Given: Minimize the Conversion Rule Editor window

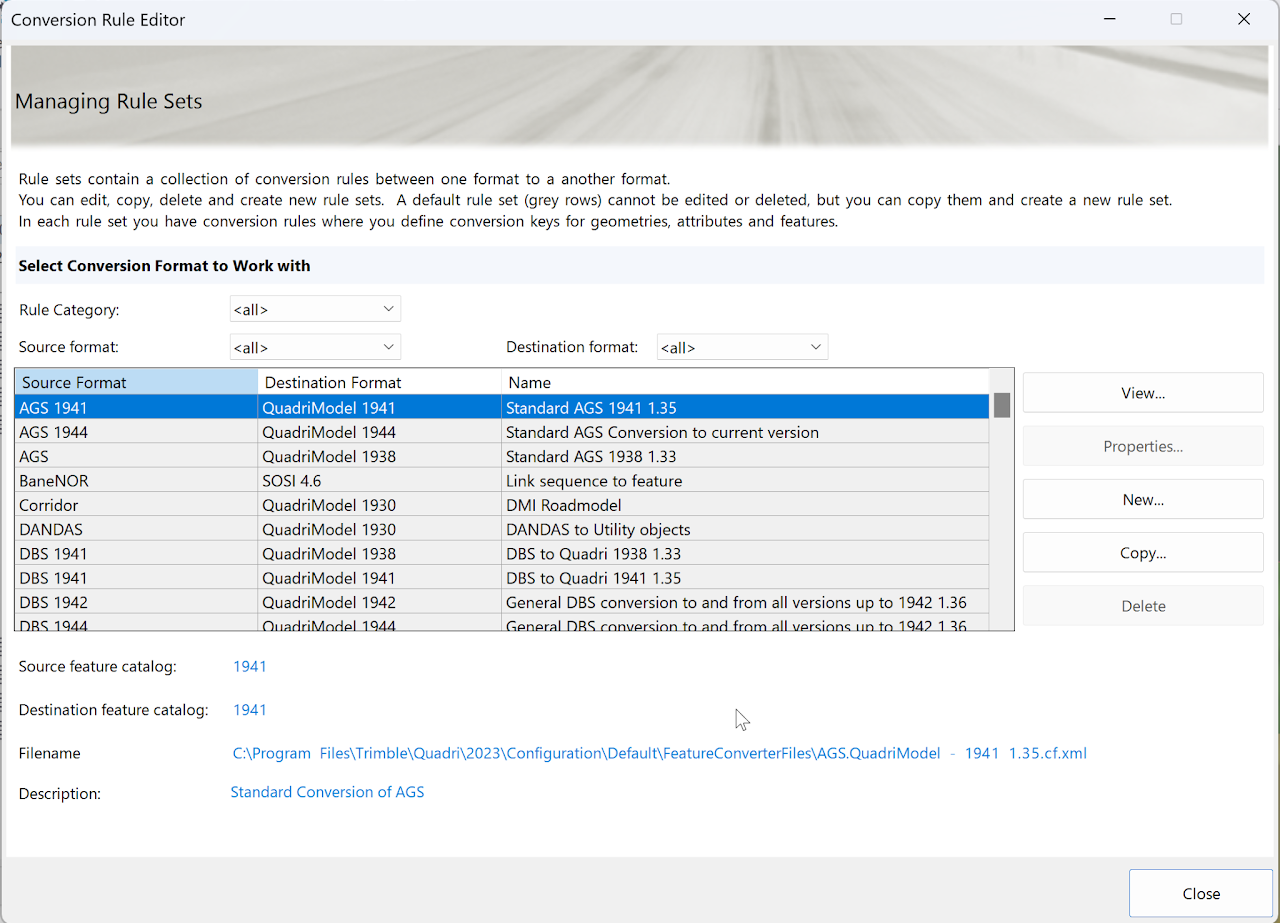Looking at the screenshot, I should (x=1108, y=19).
